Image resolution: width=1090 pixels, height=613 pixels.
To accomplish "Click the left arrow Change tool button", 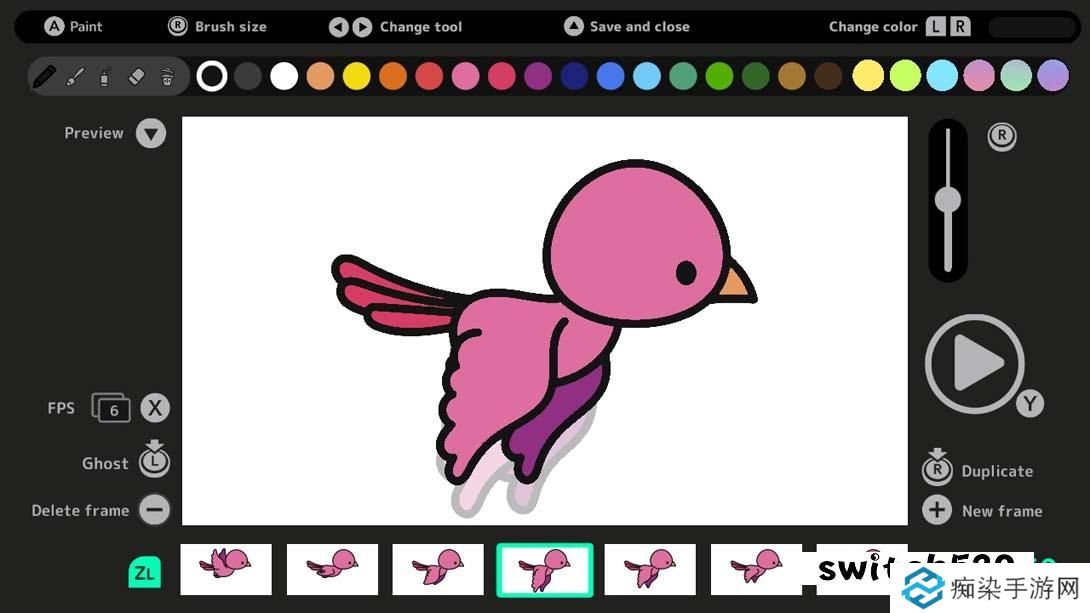I will pyautogui.click(x=339, y=27).
